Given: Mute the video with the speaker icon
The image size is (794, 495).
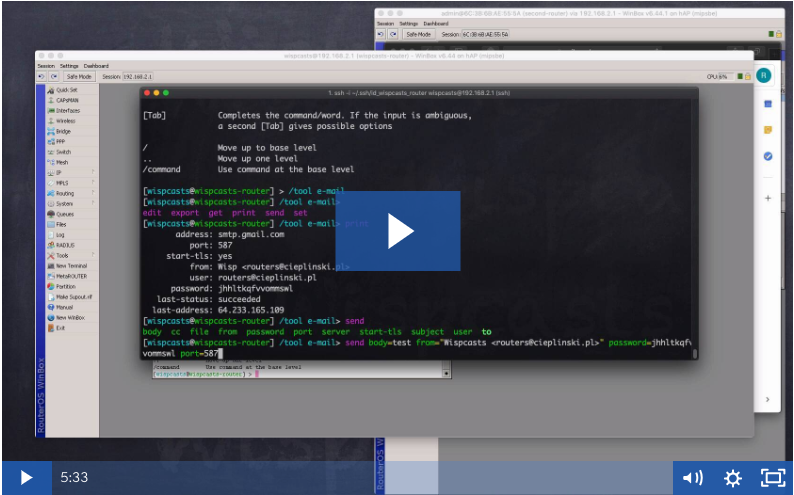Looking at the screenshot, I should click(x=692, y=477).
